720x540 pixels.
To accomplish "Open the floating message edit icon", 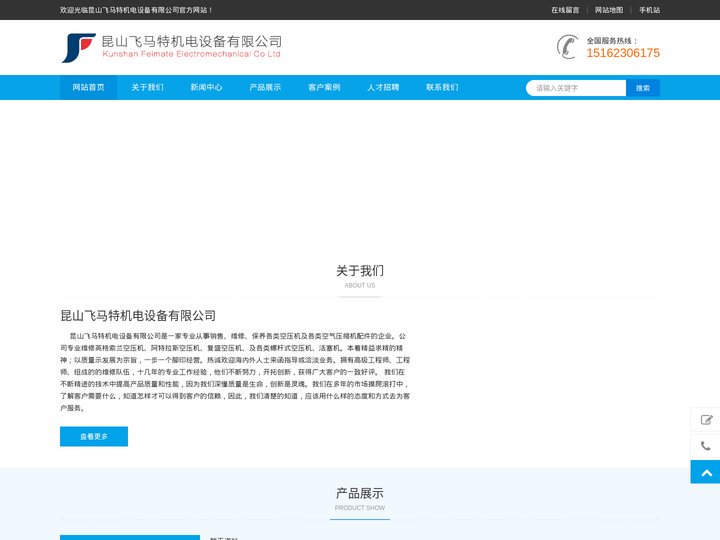I will point(706,420).
